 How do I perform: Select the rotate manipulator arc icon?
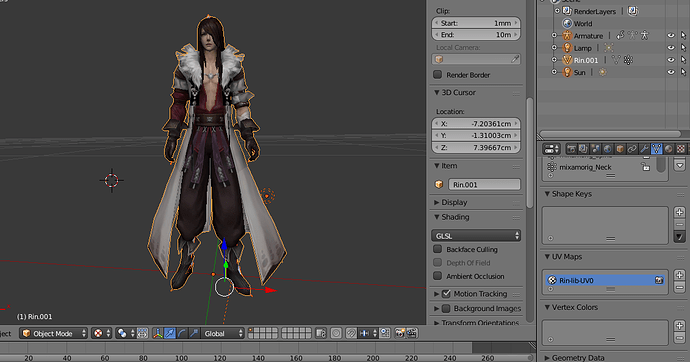[x=182, y=333]
